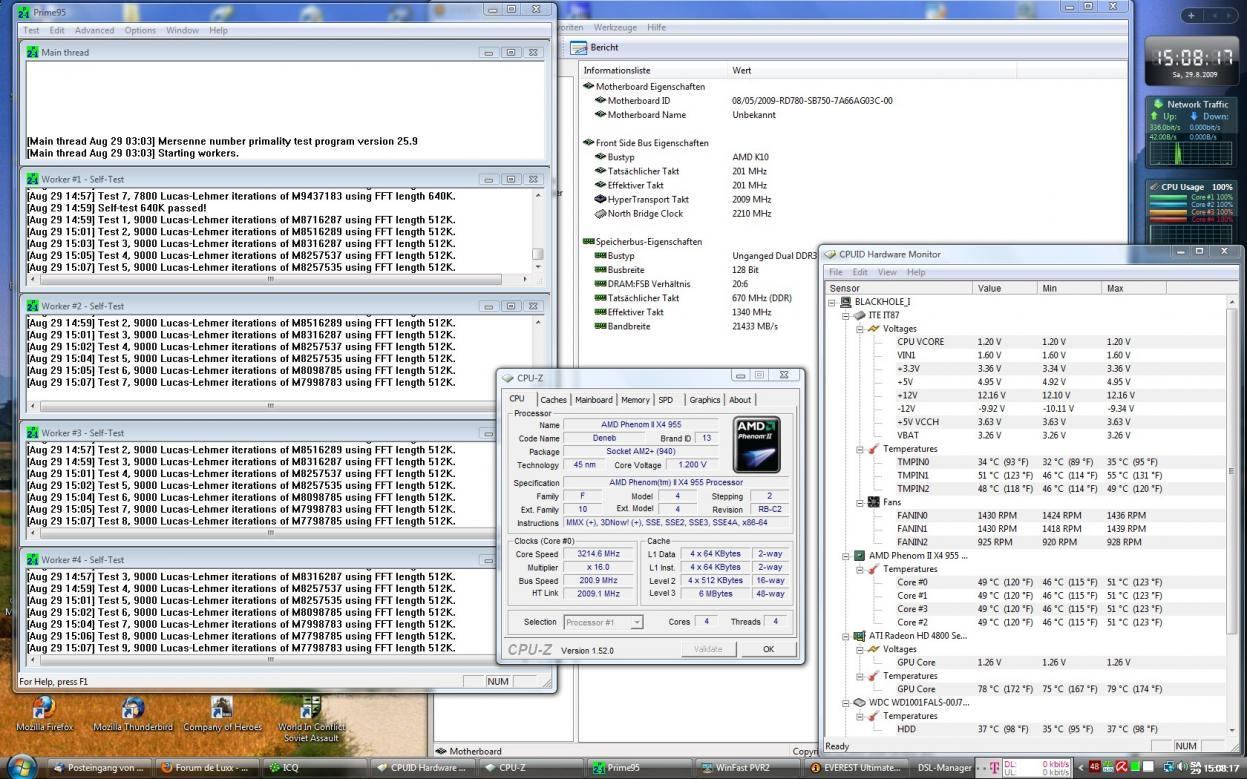Viewport: 1247px width, 779px height.
Task: Click the plus button atop the sidebar gadgets
Action: [x=1190, y=15]
